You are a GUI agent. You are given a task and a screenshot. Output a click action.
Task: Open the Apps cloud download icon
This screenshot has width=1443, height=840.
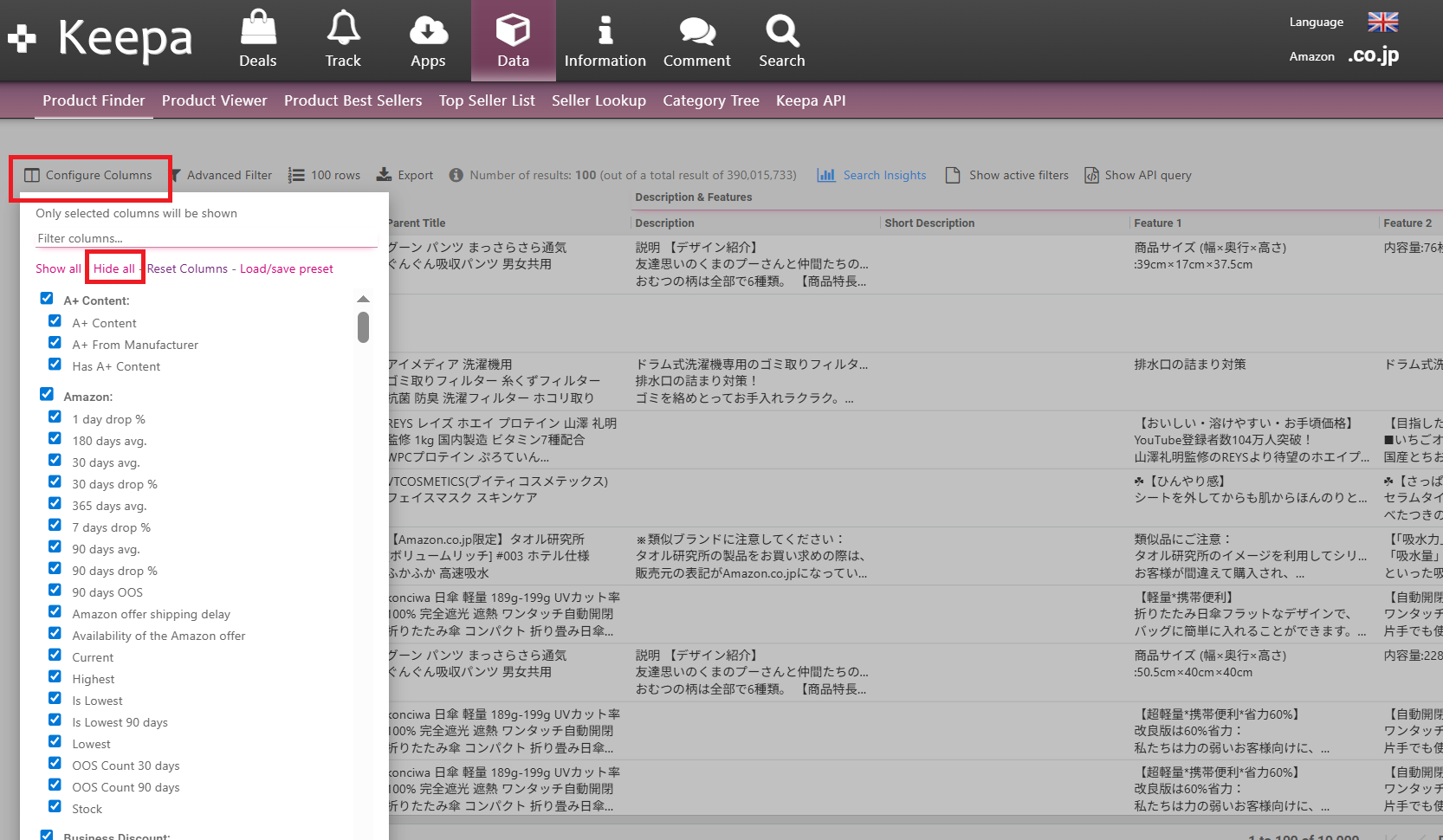[x=428, y=30]
